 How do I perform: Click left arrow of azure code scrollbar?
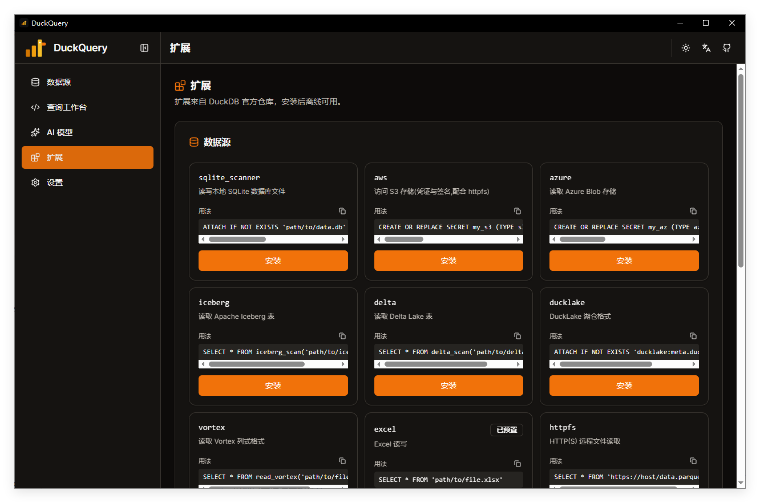coord(554,239)
